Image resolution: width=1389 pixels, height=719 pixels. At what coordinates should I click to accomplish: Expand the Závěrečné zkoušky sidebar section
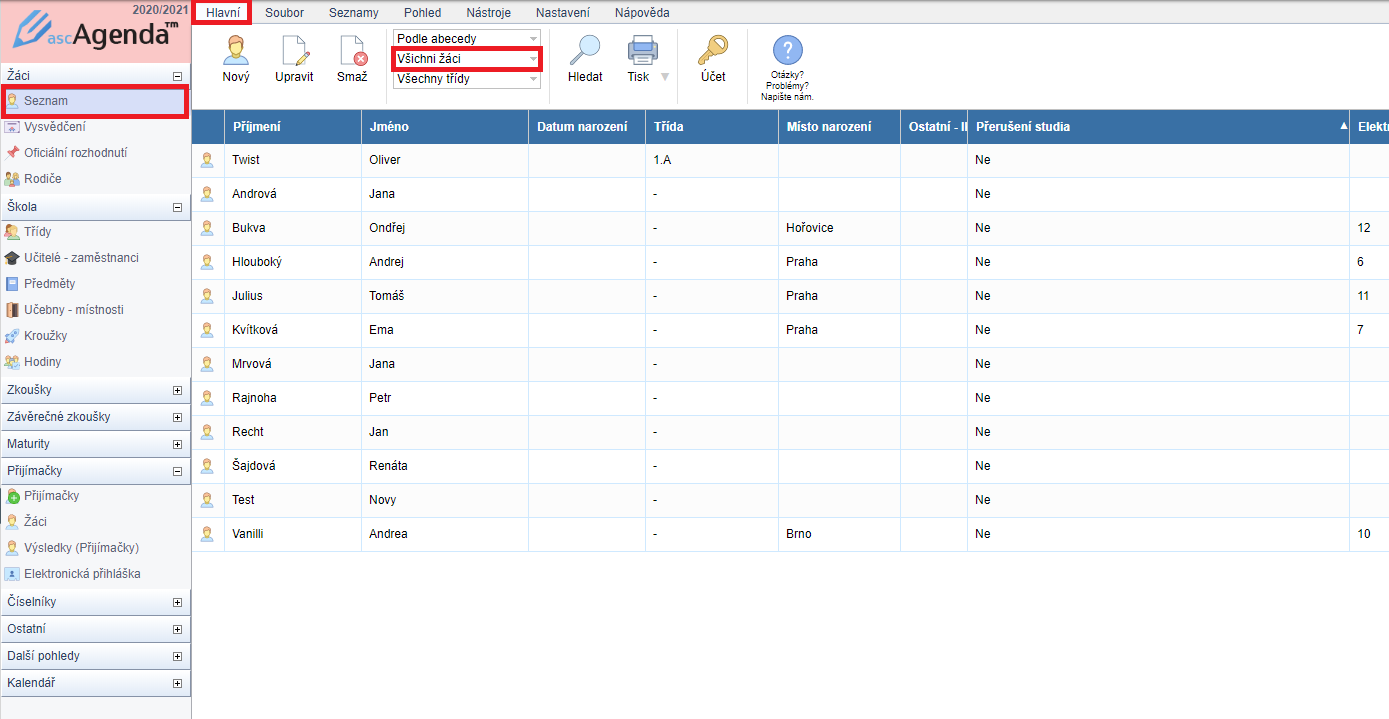coord(177,418)
